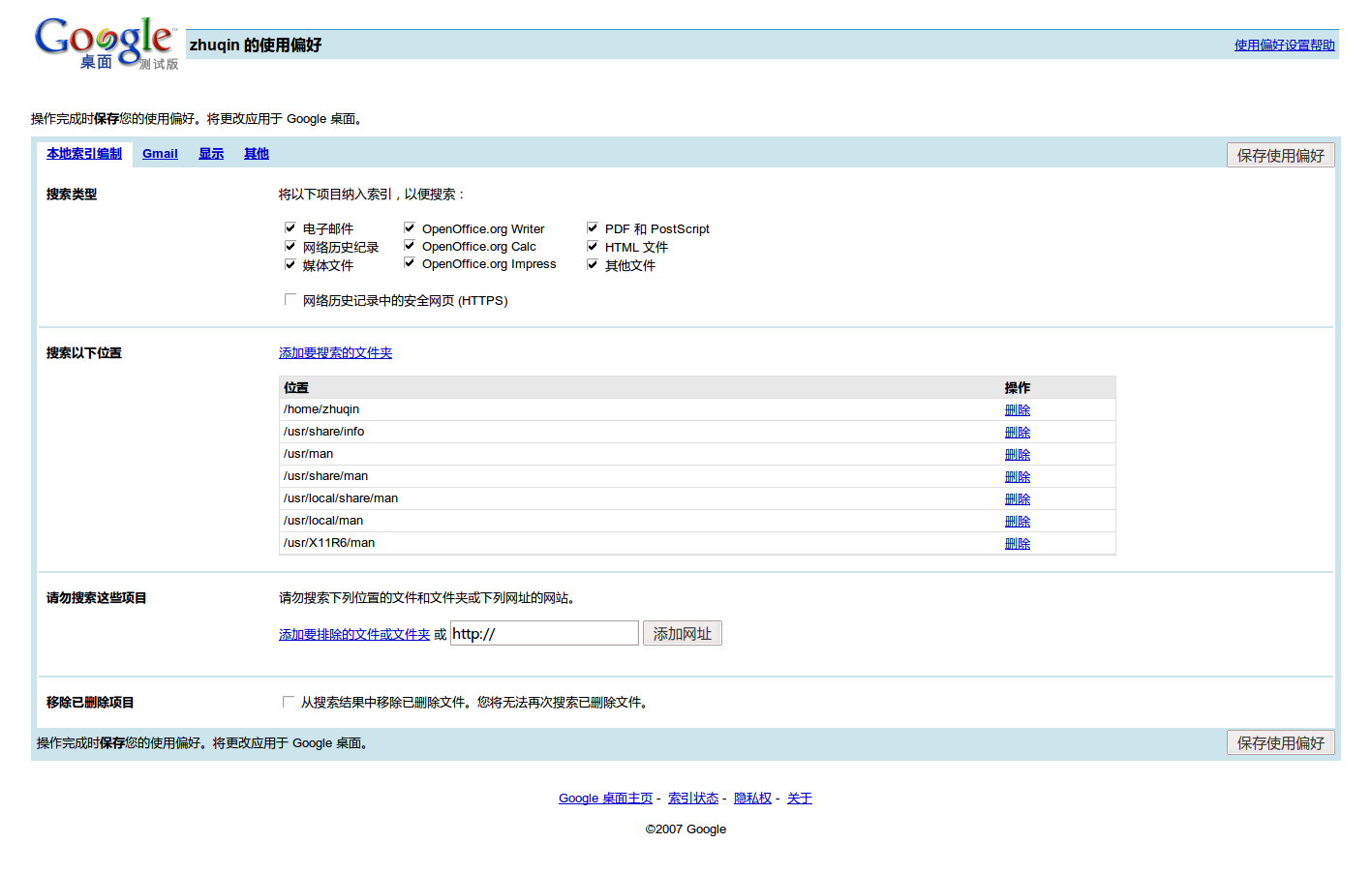The image size is (1372, 874).
Task: Delete /usr/share/man location
Action: (1018, 477)
